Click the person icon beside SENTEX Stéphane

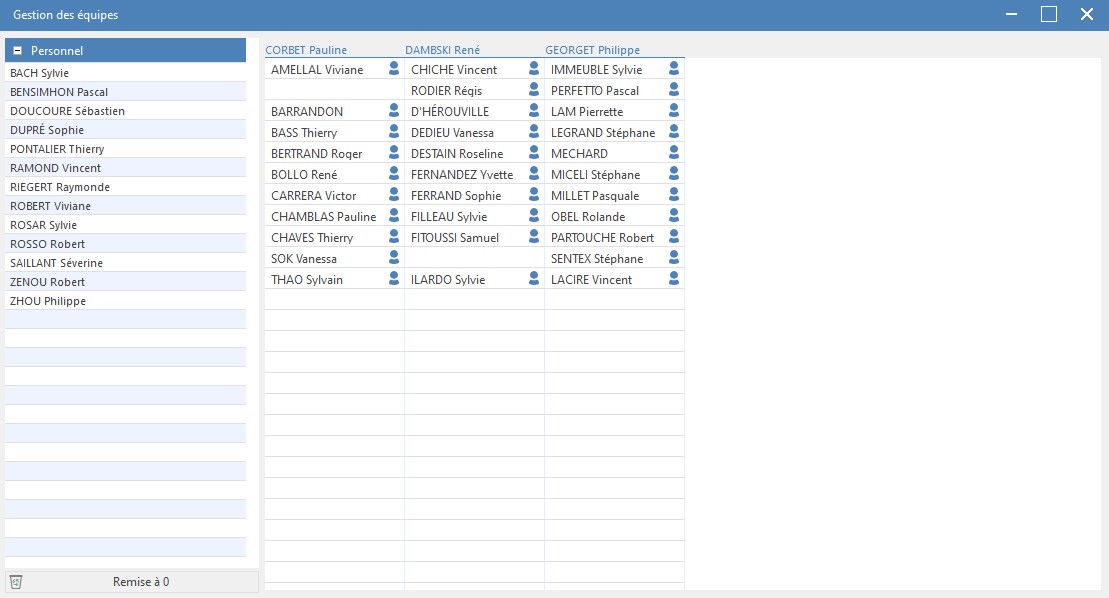(x=674, y=257)
